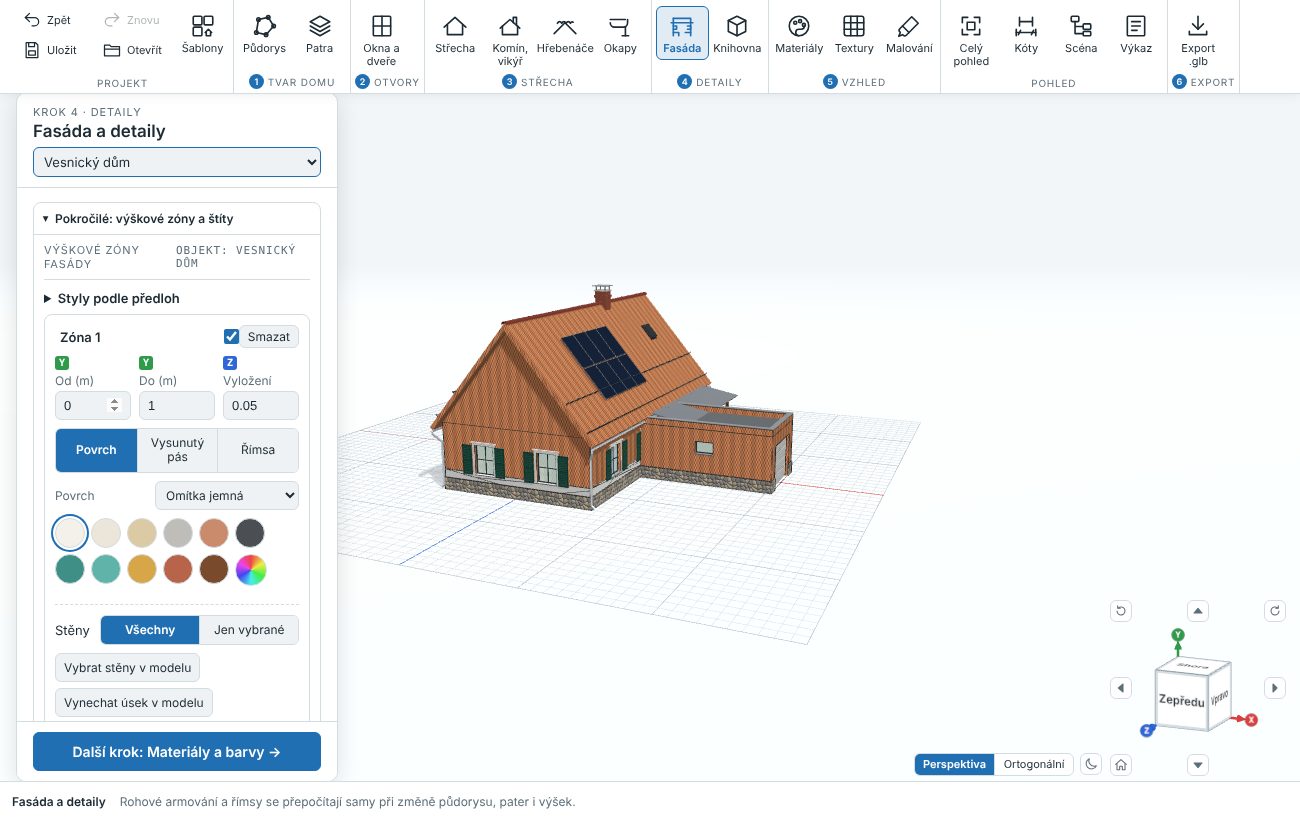The height and width of the screenshot is (820, 1300).
Task: Toggle the moon night mode icon
Action: click(1092, 765)
